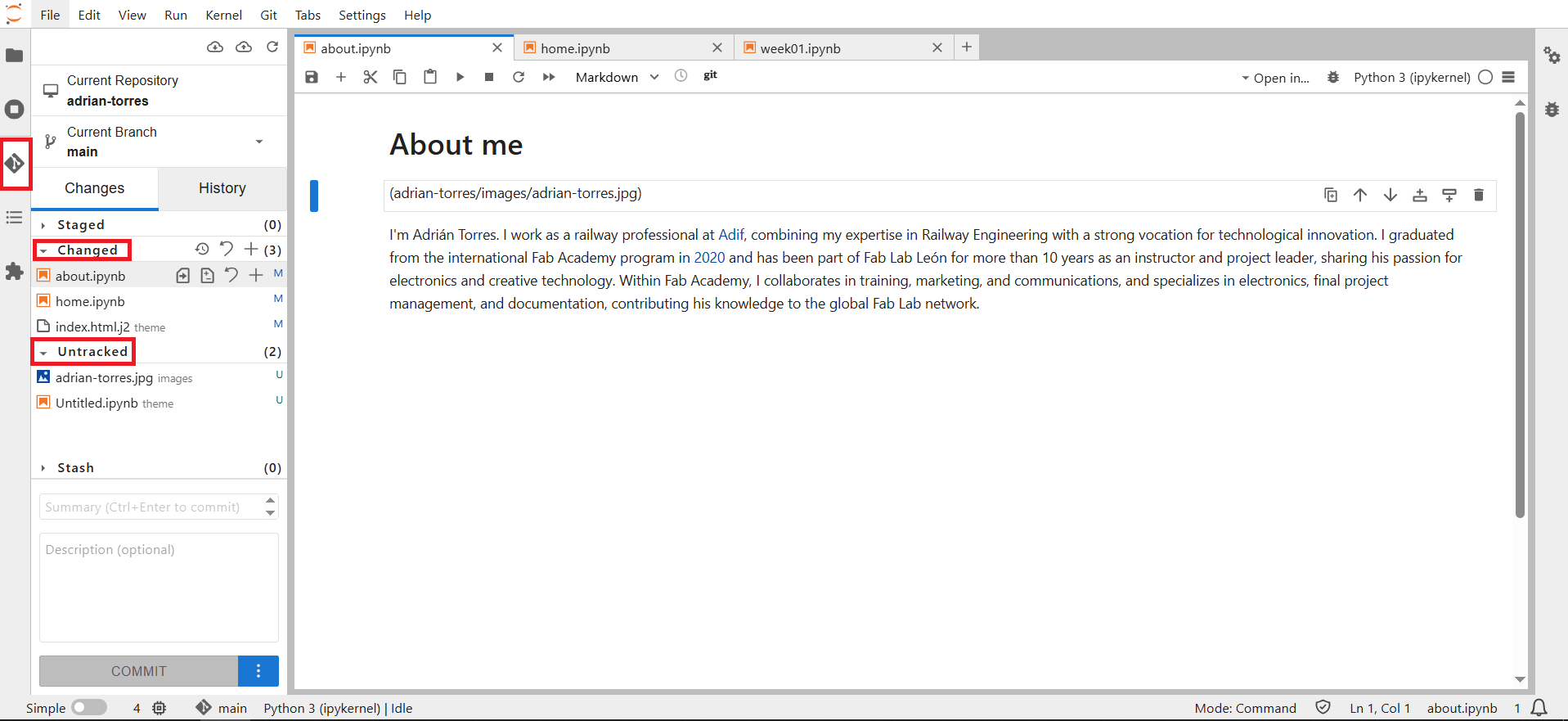Save the notebook with the disk icon
Viewport: 1568px width, 721px height.
pos(312,77)
